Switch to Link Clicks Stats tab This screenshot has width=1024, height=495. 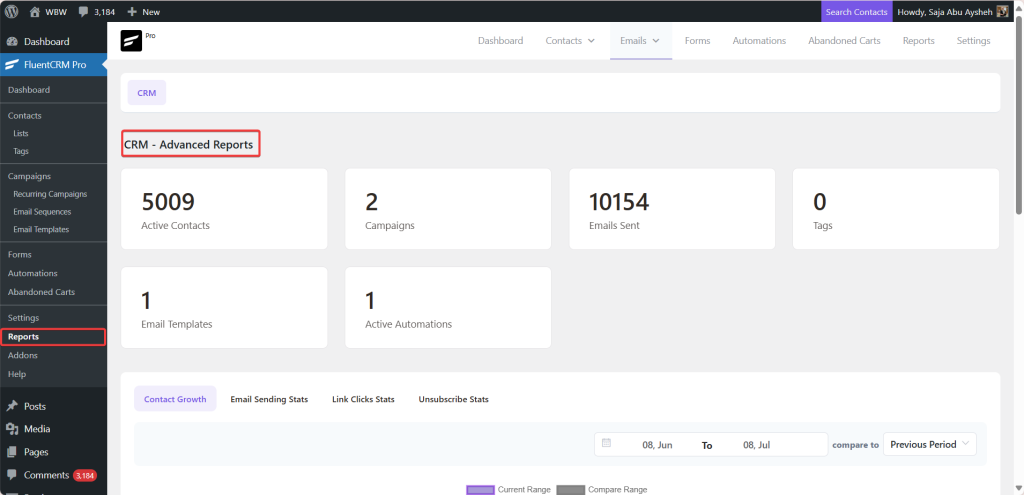tap(363, 399)
